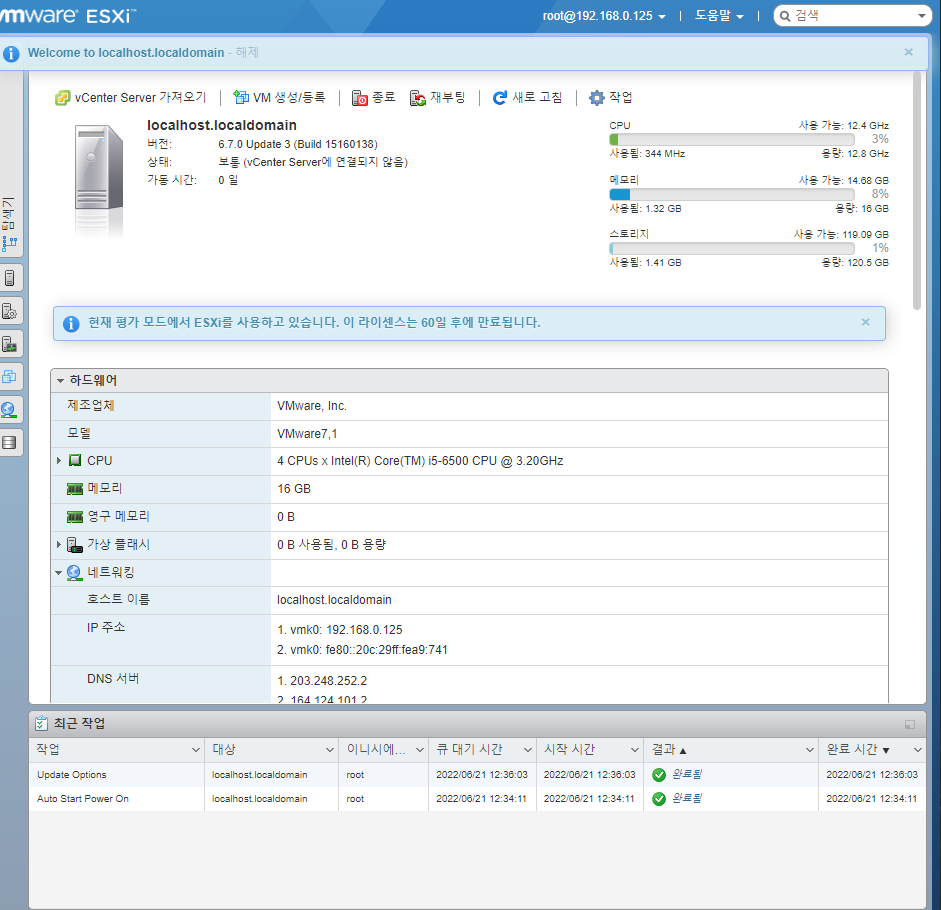
Task: Select the Update Options task row
Action: coord(477,775)
